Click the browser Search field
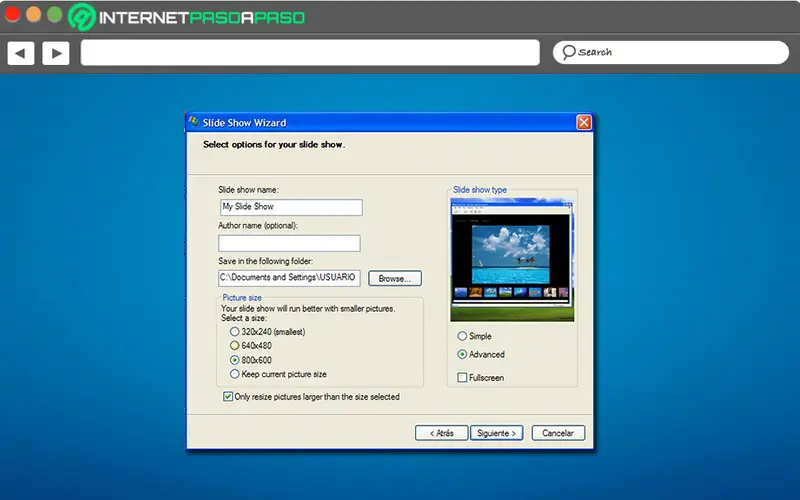Image resolution: width=800 pixels, height=500 pixels. click(670, 53)
